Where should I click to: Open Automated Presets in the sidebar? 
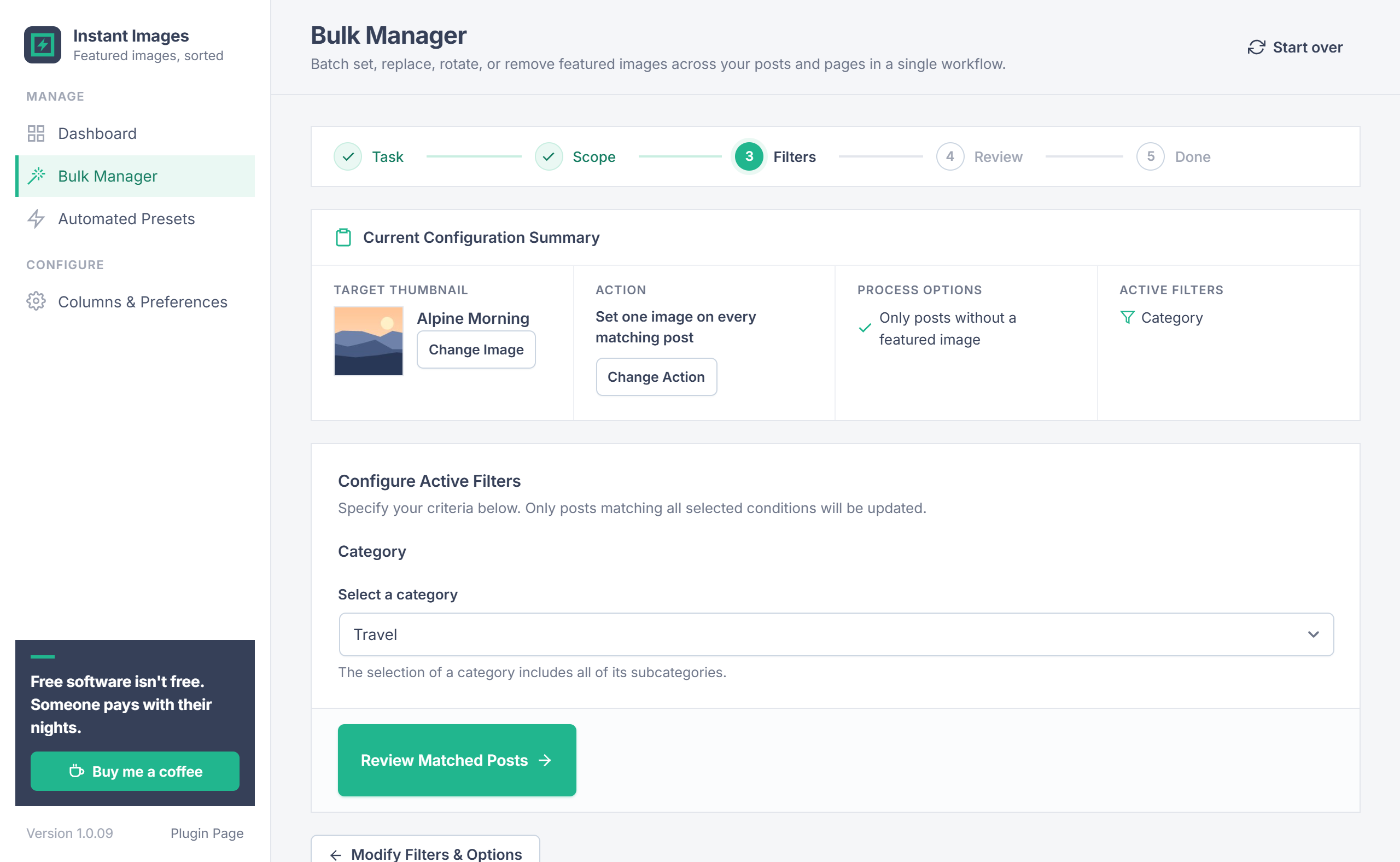135,219
